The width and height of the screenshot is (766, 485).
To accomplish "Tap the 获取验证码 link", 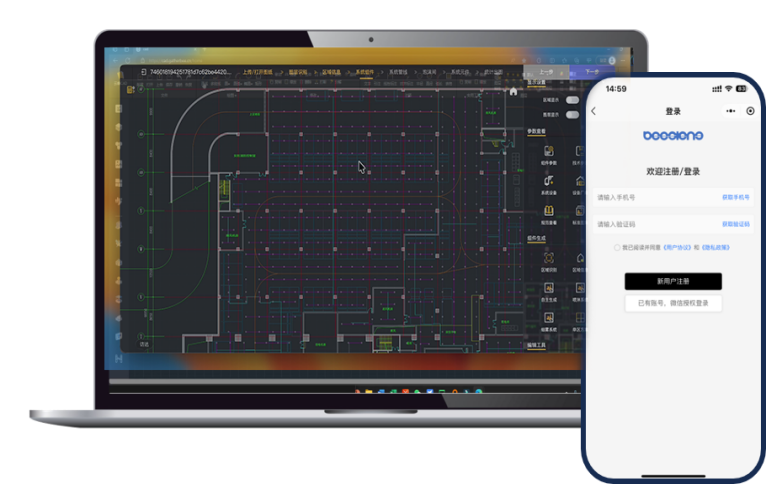I will click(736, 224).
